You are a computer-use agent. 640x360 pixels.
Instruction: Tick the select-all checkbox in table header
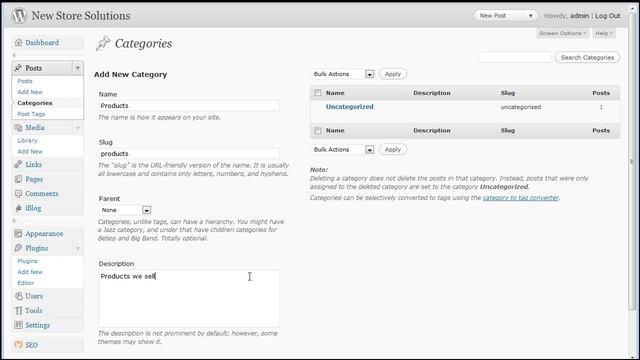pos(318,93)
